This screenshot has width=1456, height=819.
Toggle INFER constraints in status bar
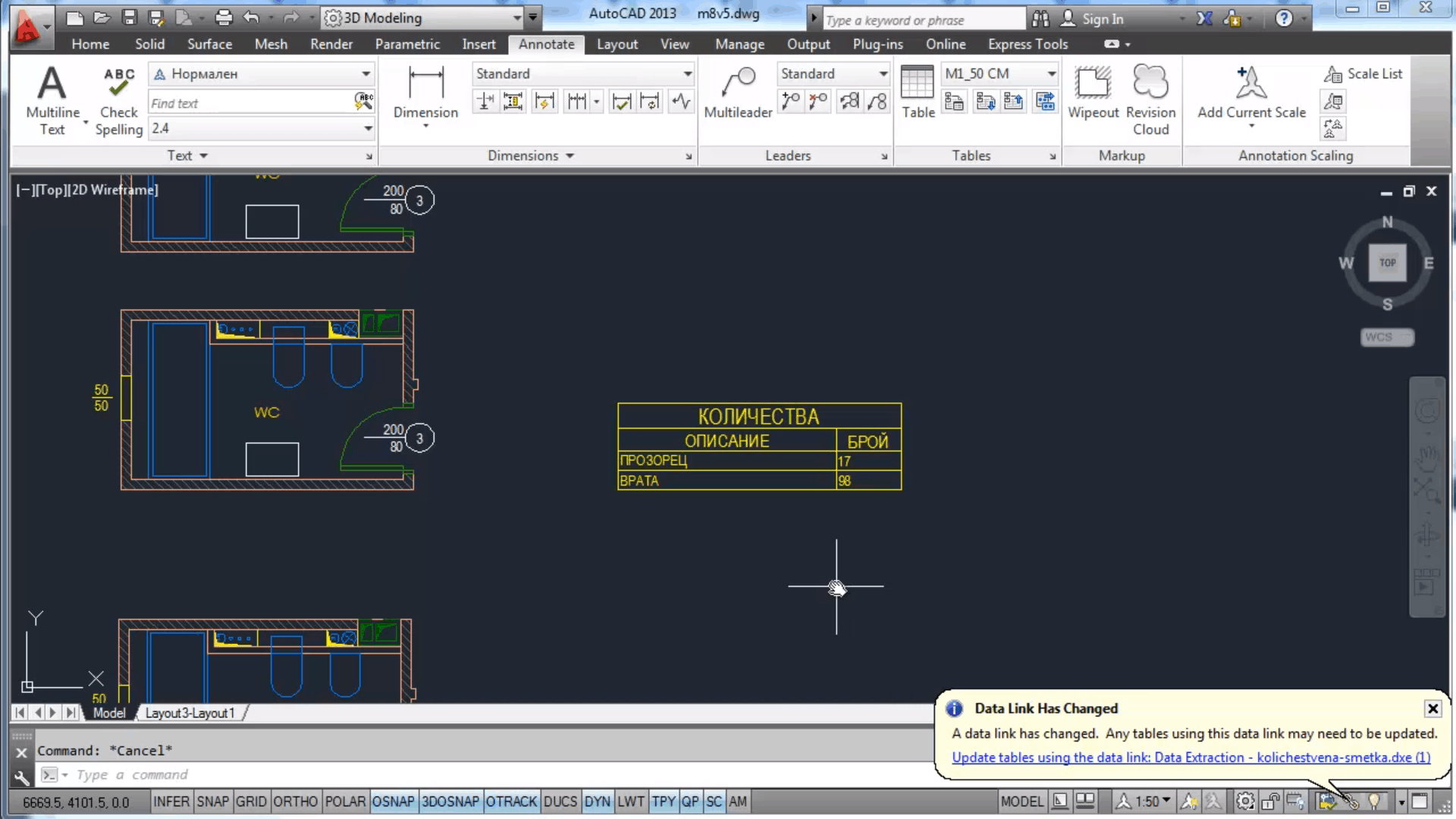171,802
